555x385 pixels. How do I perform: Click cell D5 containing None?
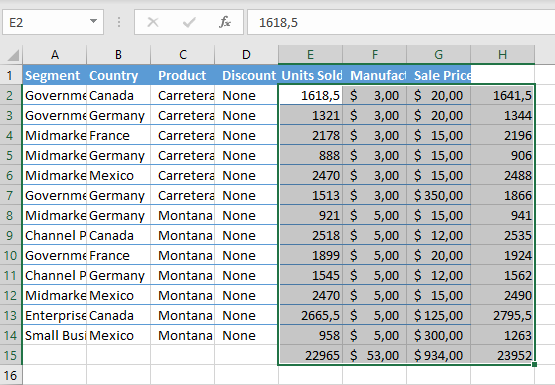[x=246, y=155]
